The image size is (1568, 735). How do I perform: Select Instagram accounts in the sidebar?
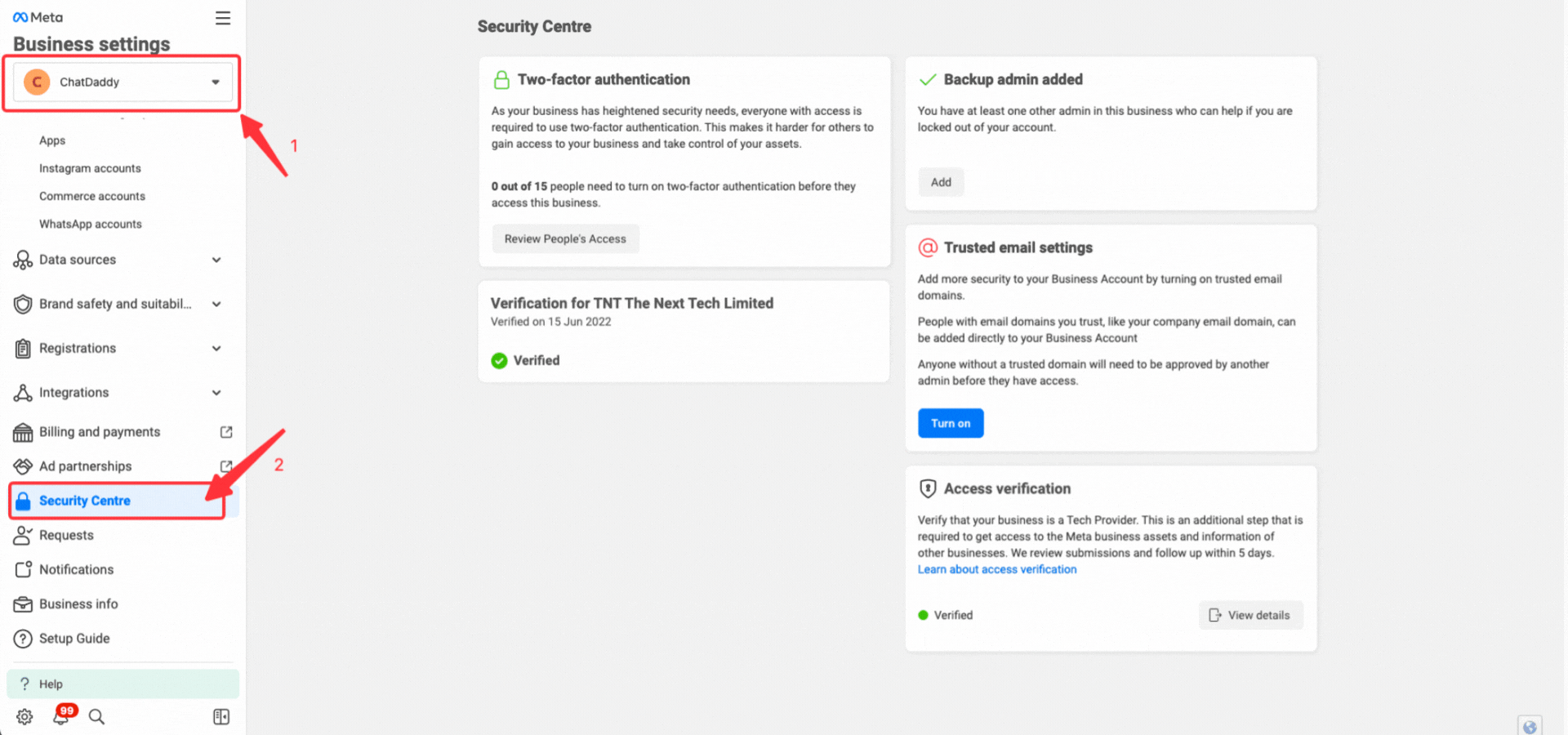(x=89, y=168)
